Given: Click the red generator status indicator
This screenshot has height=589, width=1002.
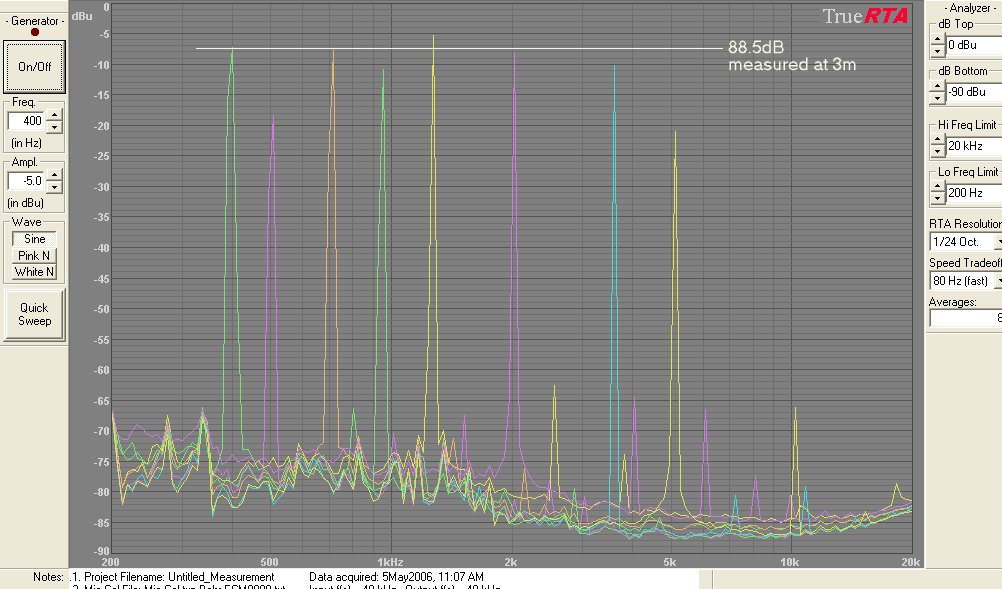Looking at the screenshot, I should tap(35, 33).
